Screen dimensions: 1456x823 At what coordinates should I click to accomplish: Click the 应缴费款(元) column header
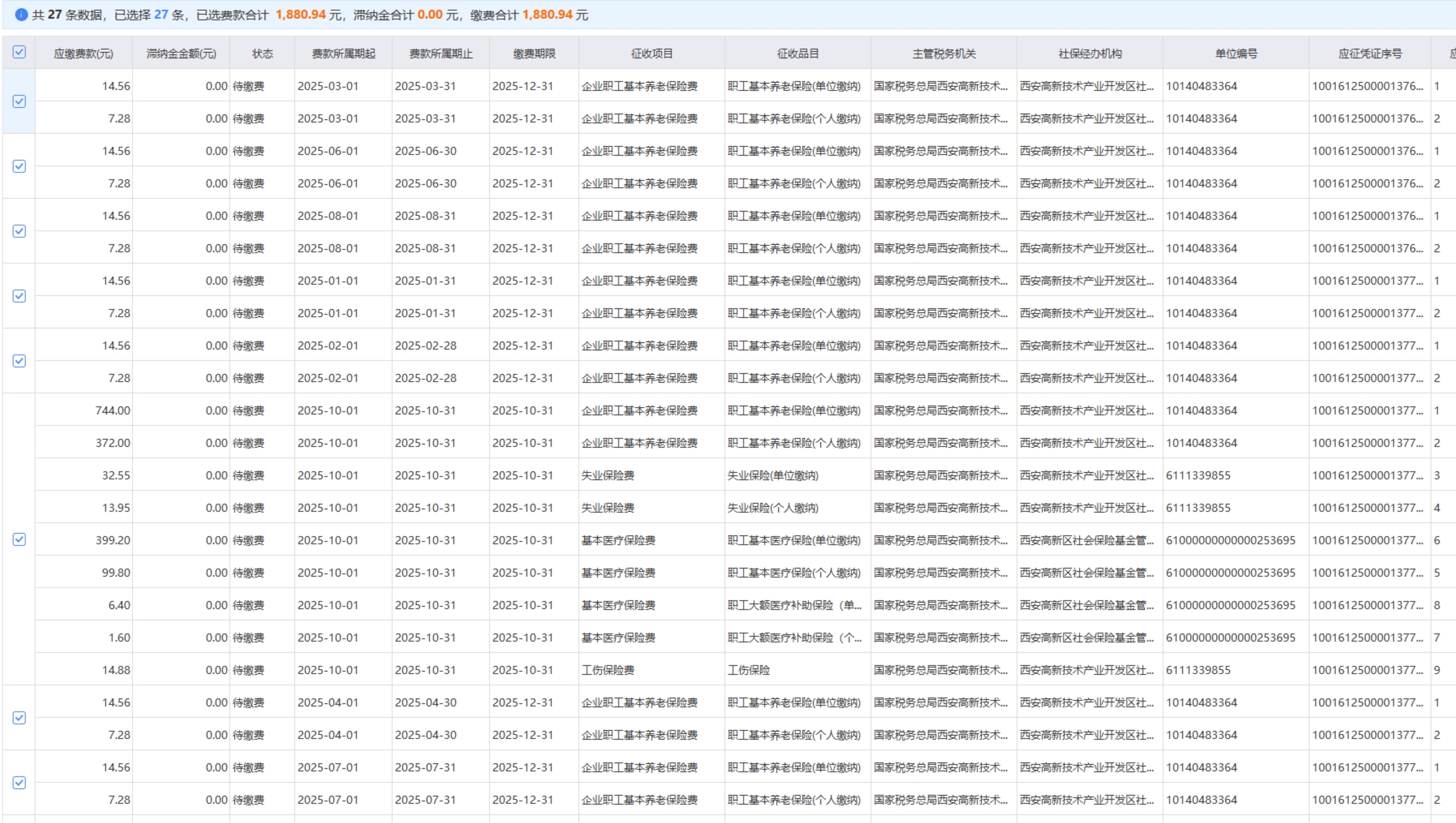coord(84,54)
